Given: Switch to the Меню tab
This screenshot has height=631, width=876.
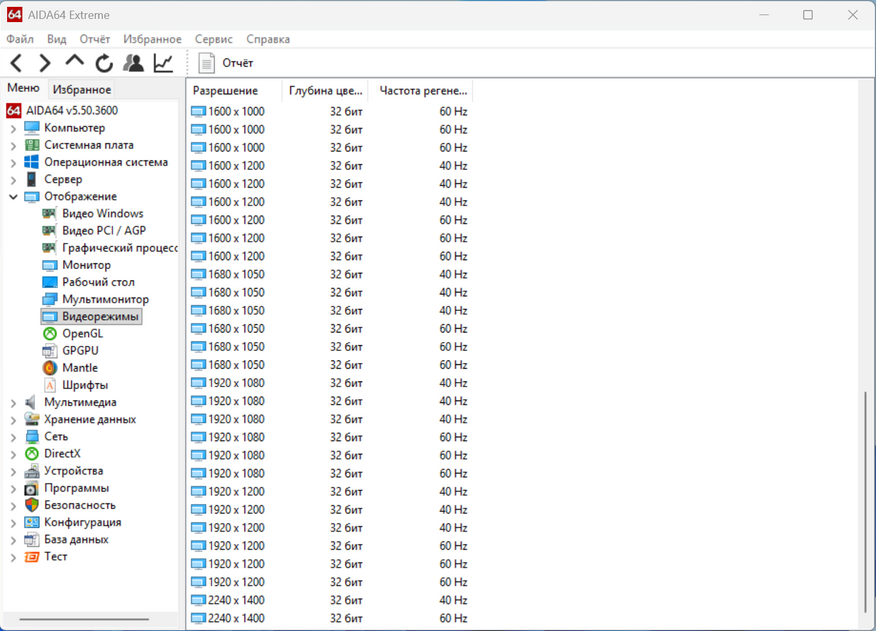Looking at the screenshot, I should point(23,88).
